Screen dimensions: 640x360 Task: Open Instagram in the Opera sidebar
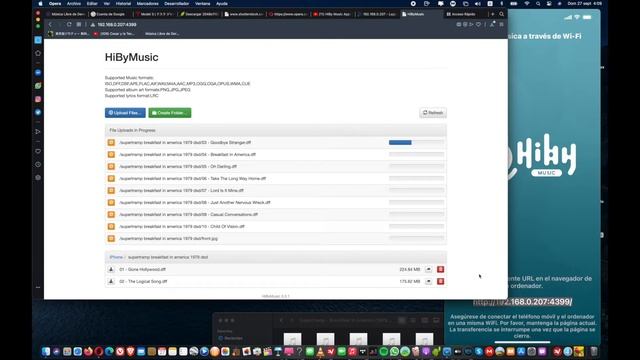[38, 99]
